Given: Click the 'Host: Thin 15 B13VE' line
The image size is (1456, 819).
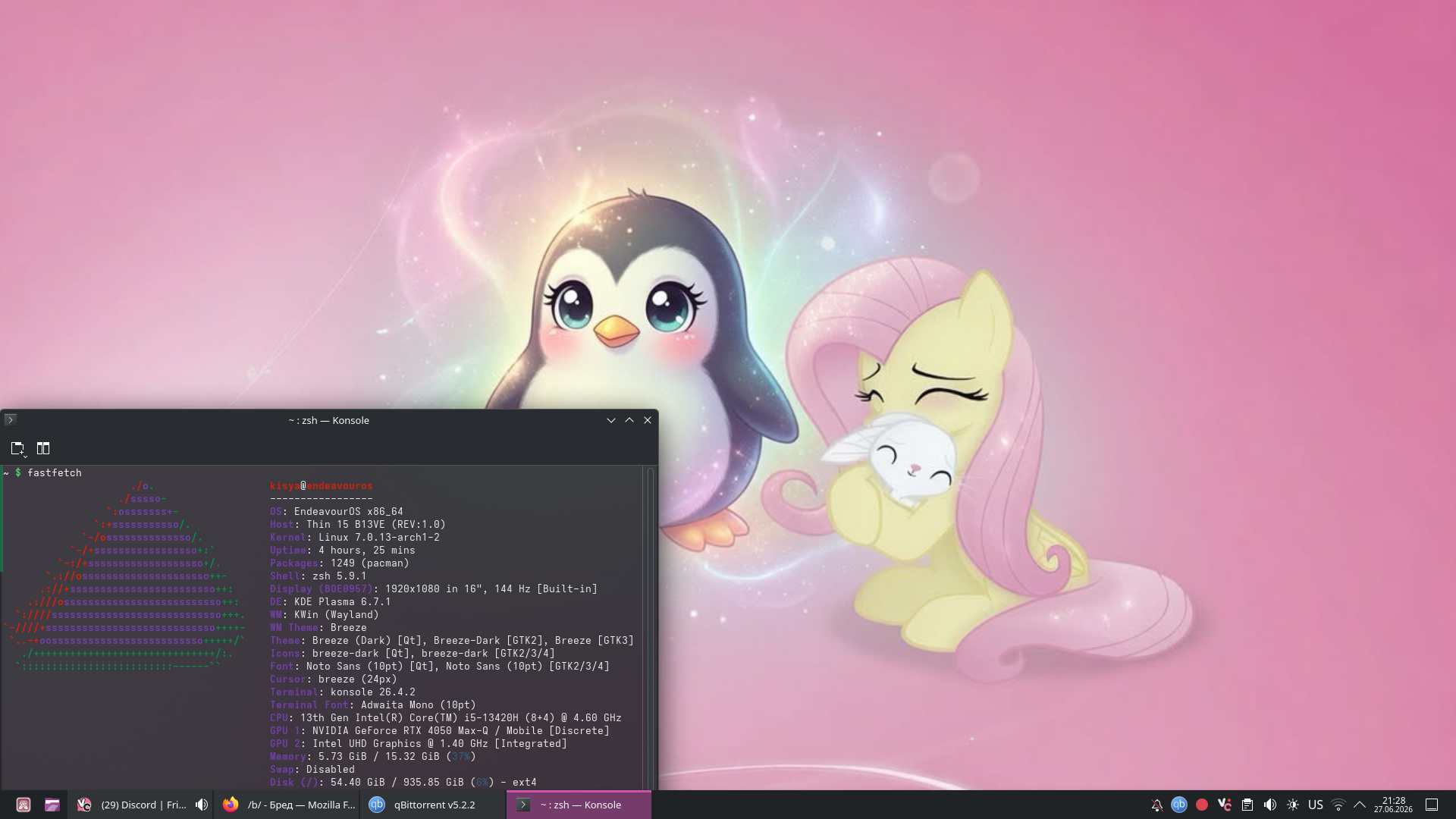Looking at the screenshot, I should (358, 525).
